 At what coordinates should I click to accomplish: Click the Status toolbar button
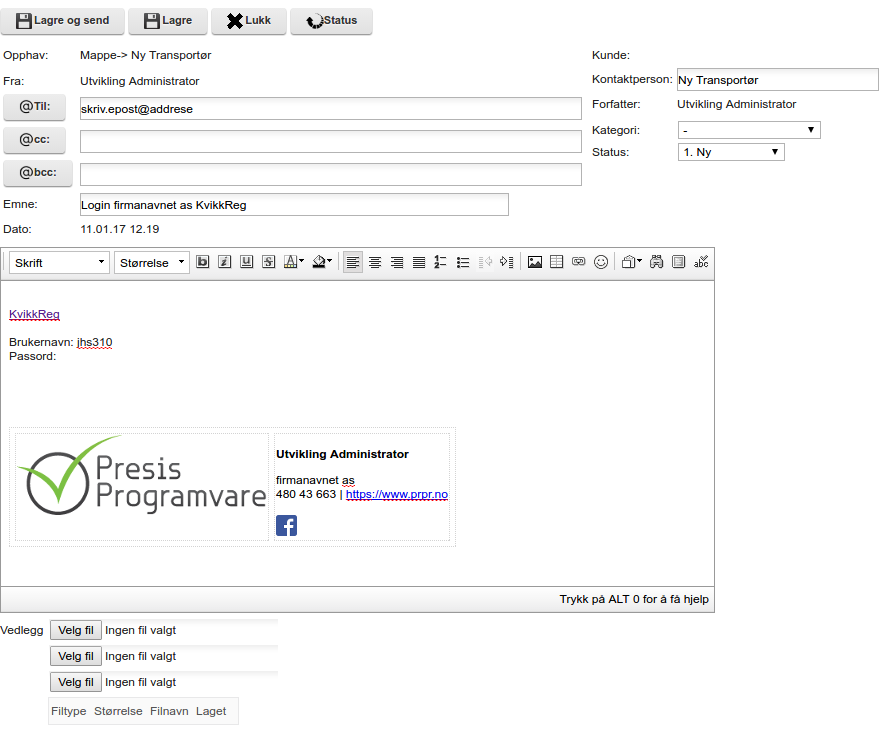point(331,21)
